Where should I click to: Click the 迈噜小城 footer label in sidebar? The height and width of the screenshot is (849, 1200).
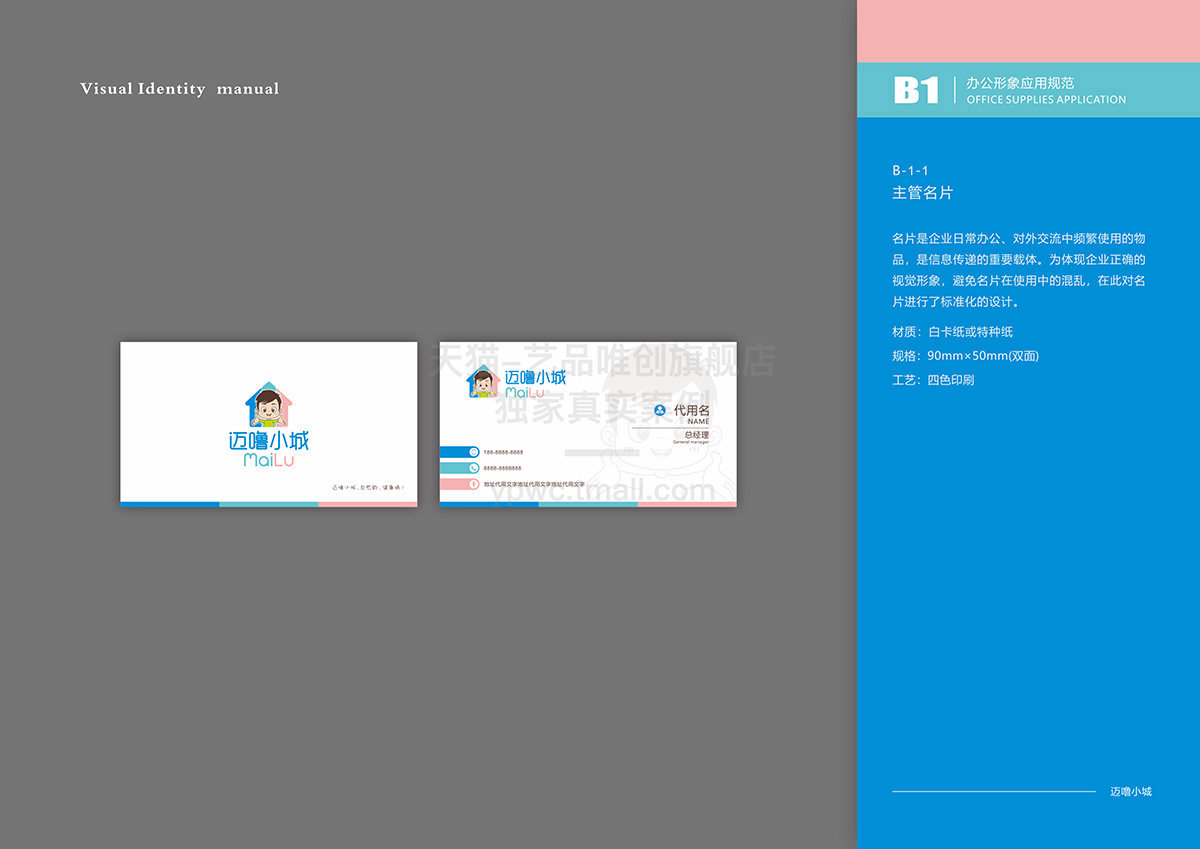pos(1130,791)
